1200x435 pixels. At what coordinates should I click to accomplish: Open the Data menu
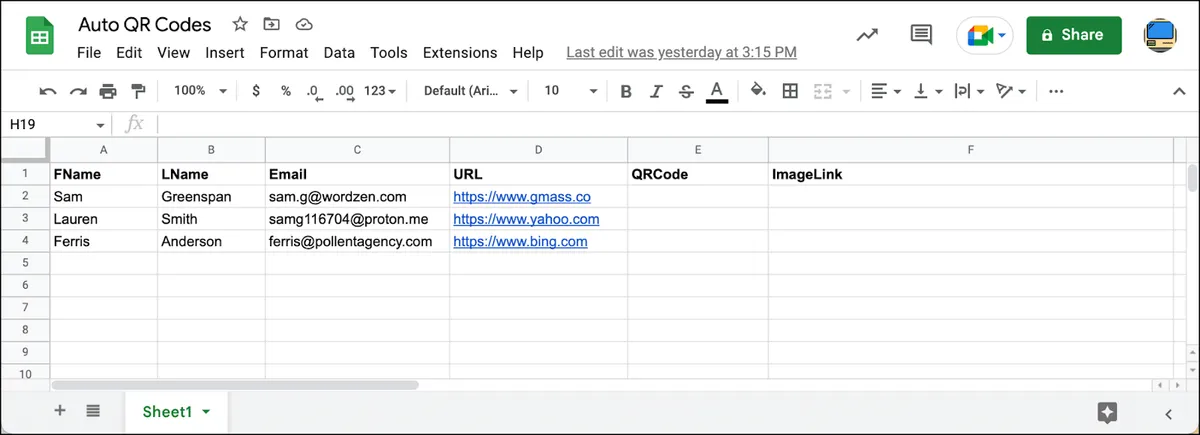point(339,53)
